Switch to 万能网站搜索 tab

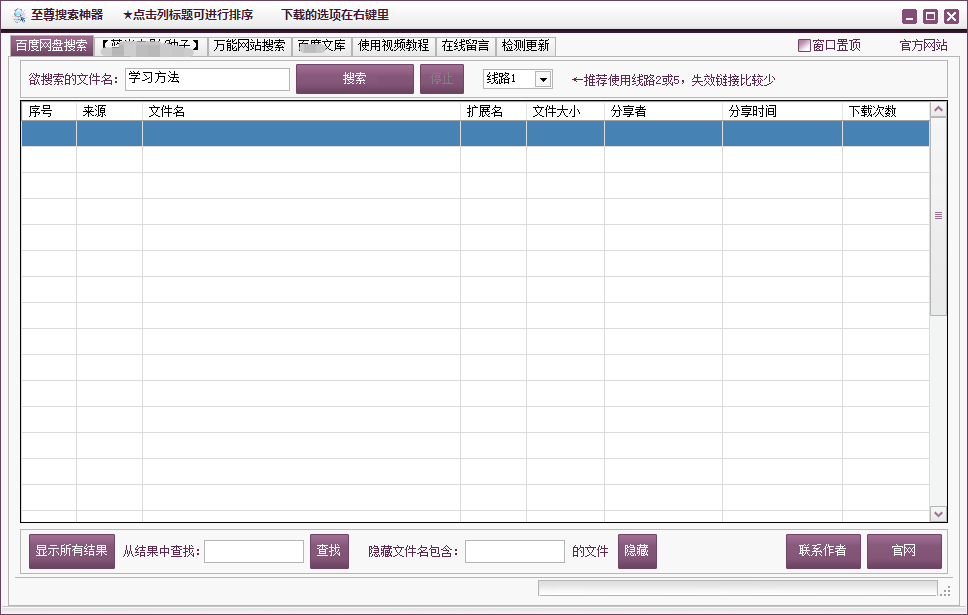[x=249, y=46]
